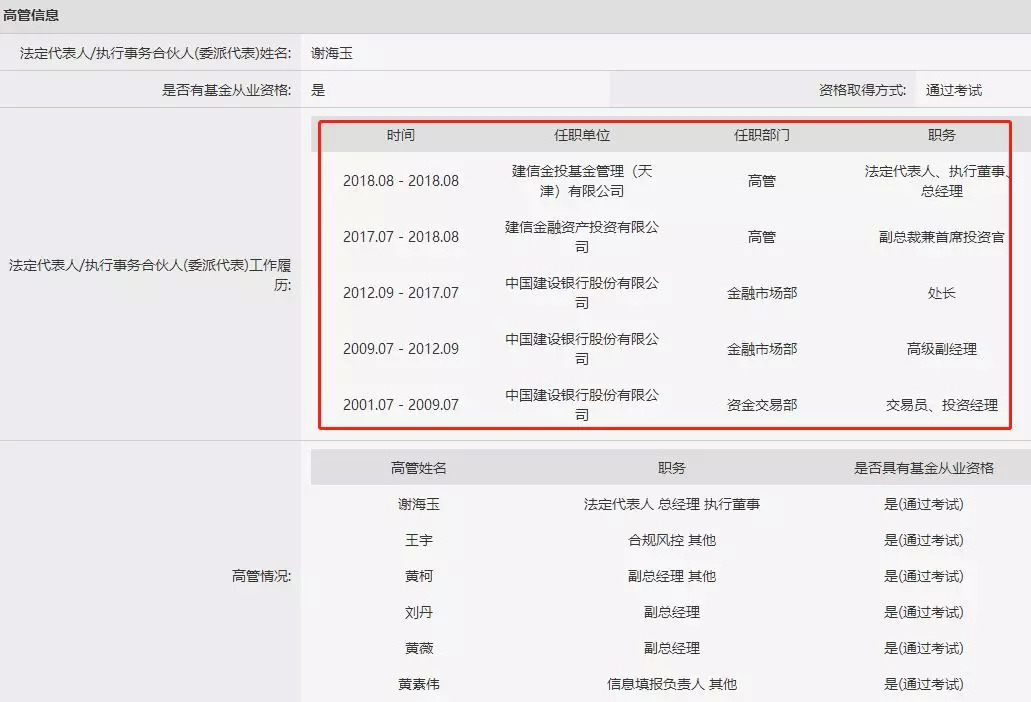Click the 高管姓名 column header
The width and height of the screenshot is (1031, 702).
coord(418,467)
